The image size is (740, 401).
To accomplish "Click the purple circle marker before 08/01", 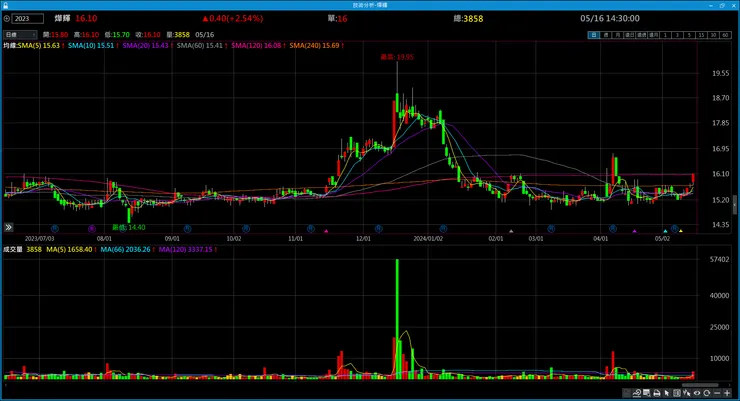I will [x=92, y=229].
